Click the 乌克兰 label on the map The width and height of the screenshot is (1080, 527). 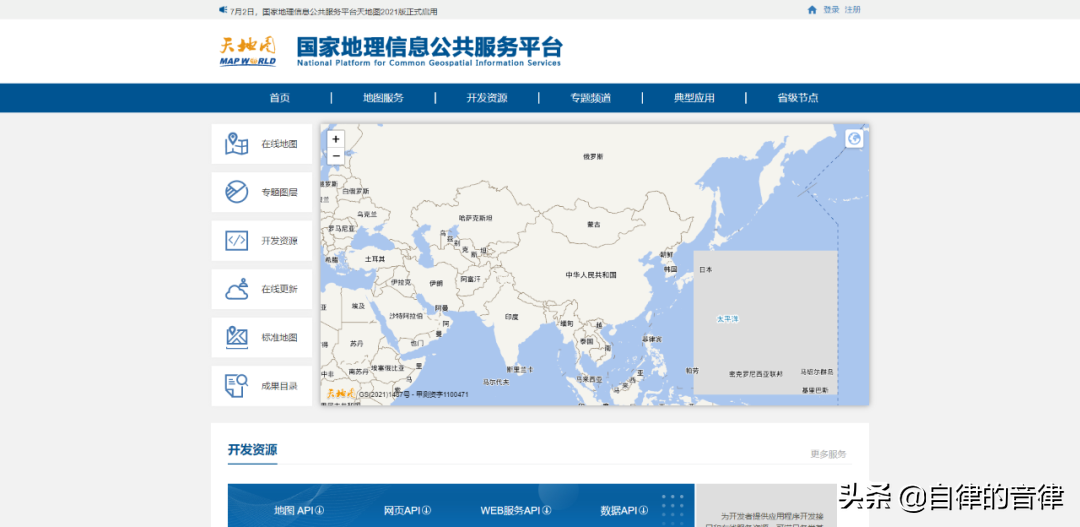point(366,214)
